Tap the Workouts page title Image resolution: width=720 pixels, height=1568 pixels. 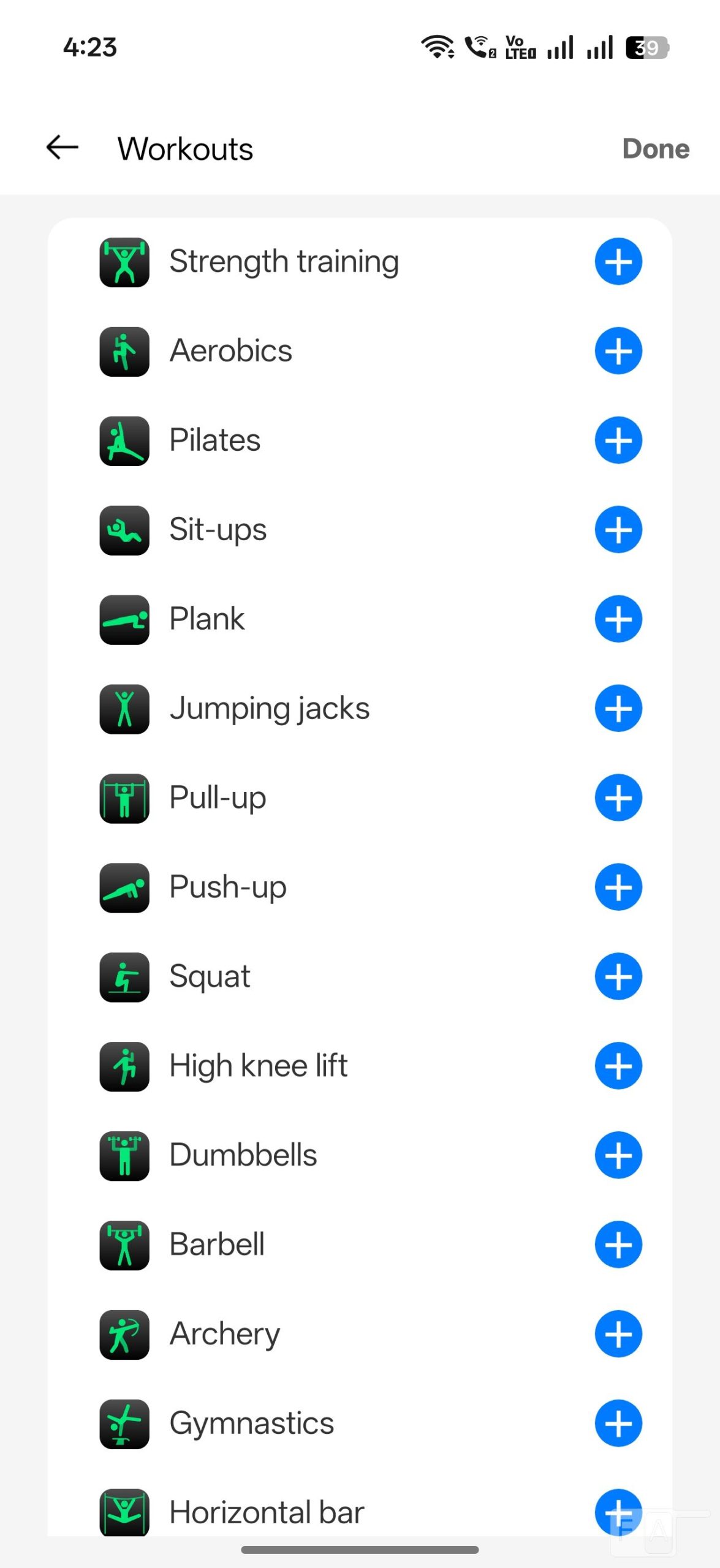pyautogui.click(x=185, y=149)
